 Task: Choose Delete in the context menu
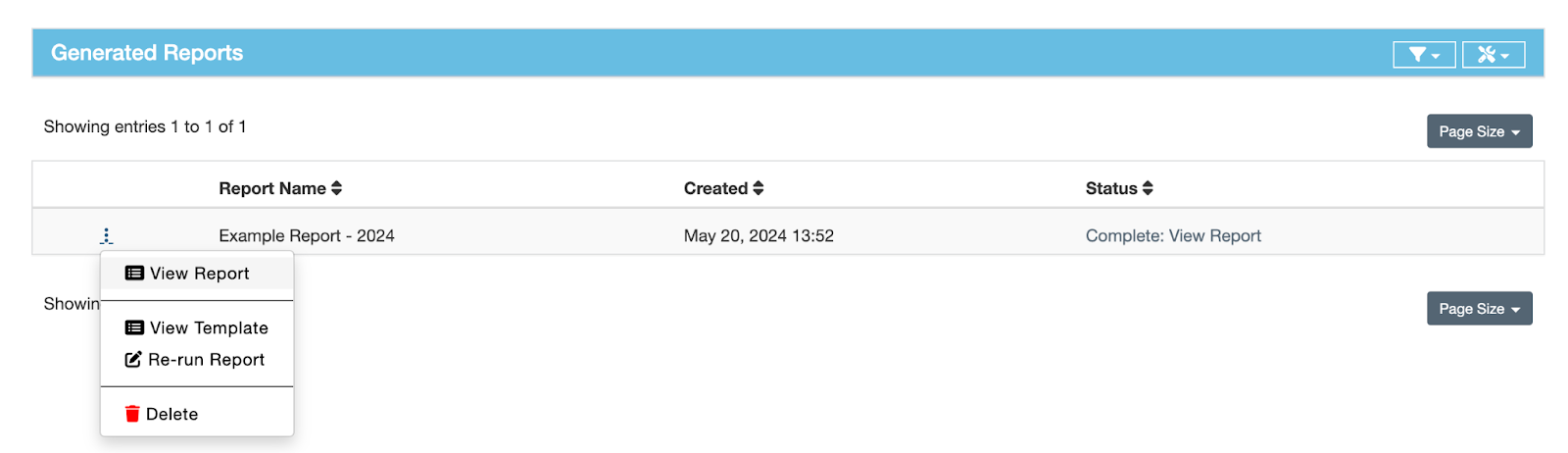tap(172, 414)
